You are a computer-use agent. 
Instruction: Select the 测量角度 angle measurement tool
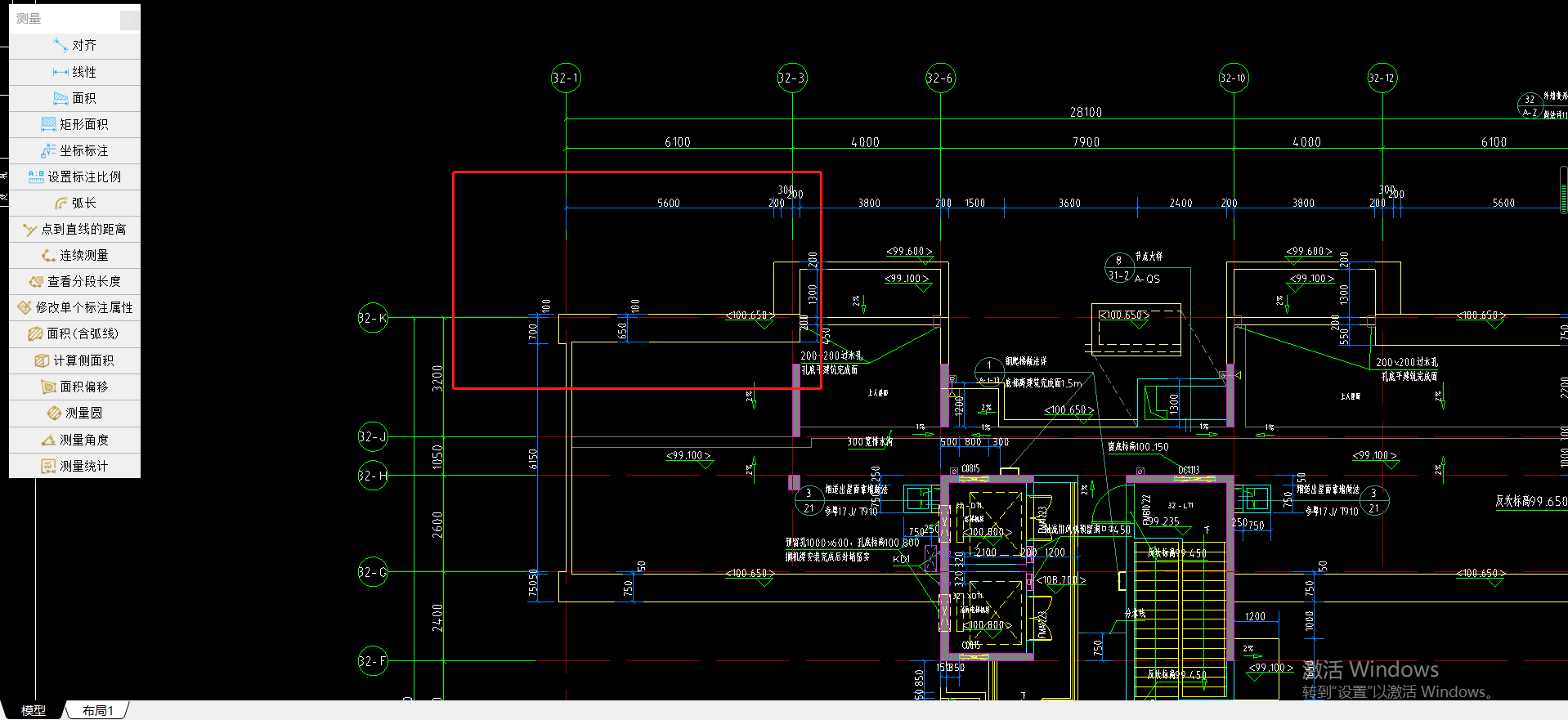point(74,440)
